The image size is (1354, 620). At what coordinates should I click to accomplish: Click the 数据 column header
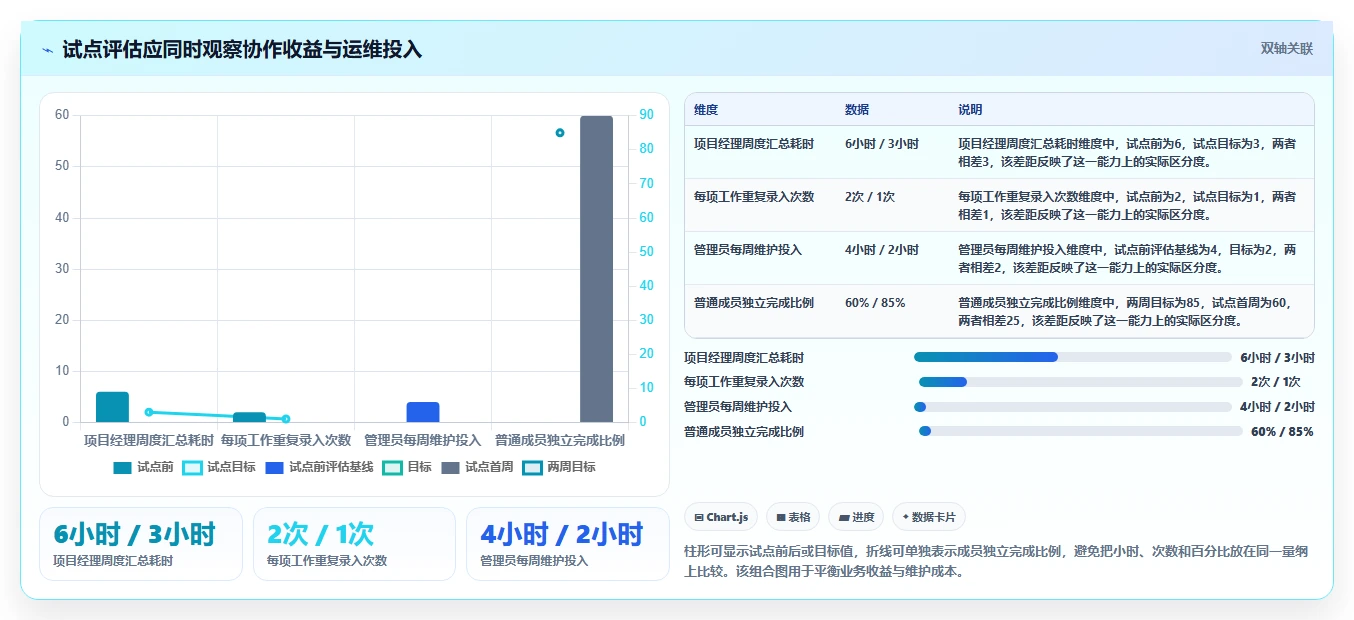(857, 110)
